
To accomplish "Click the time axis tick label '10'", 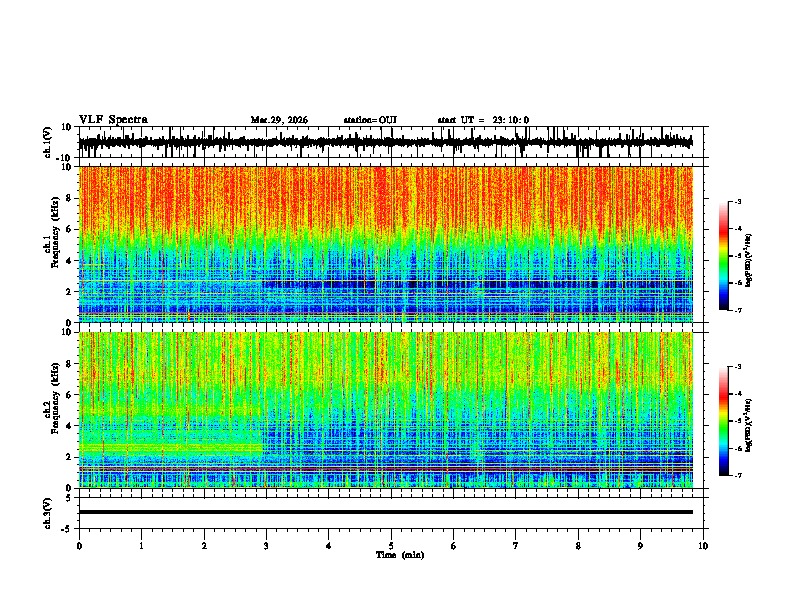I will pos(703,546).
